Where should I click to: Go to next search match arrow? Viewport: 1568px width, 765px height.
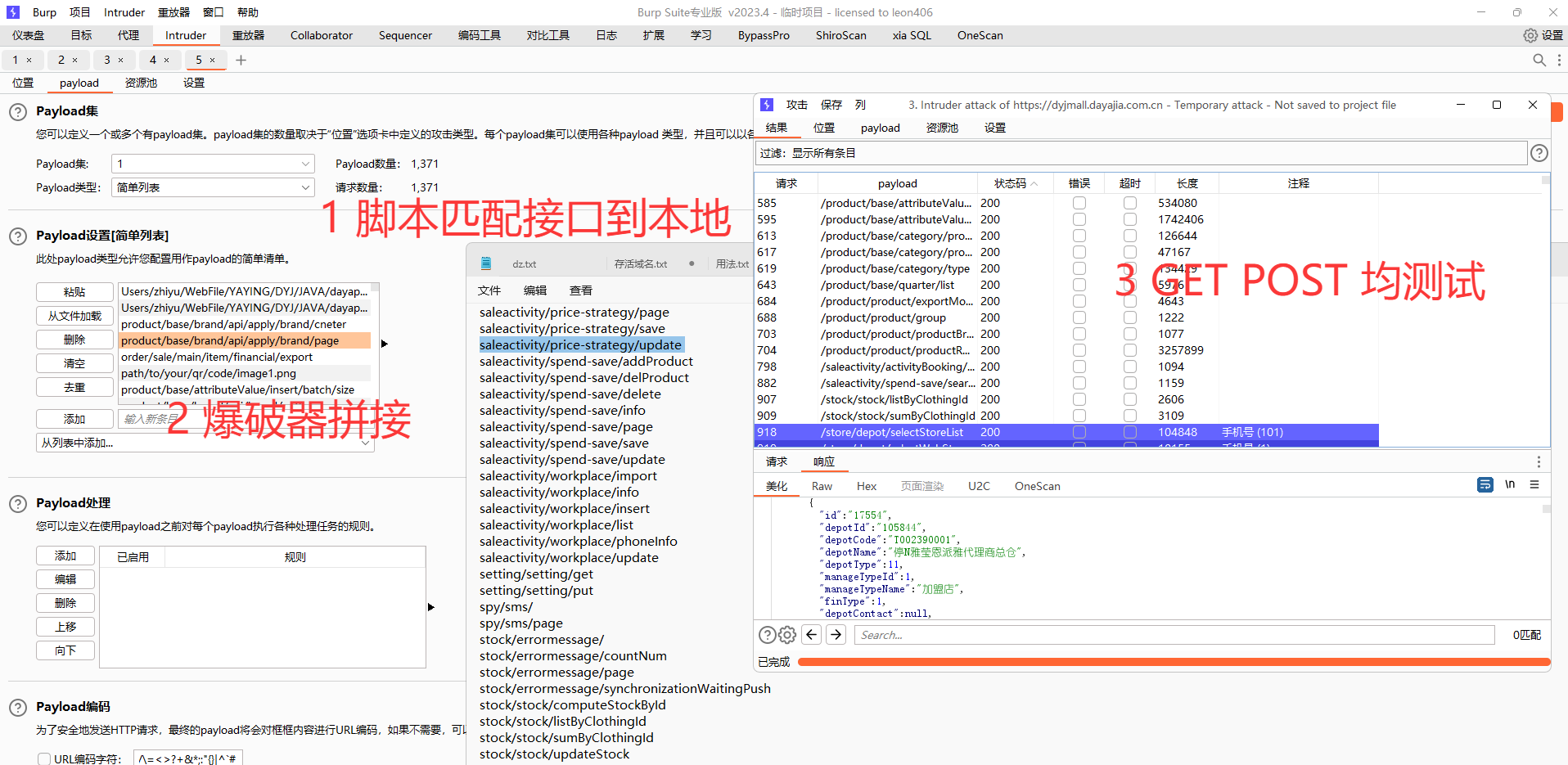pyautogui.click(x=836, y=634)
